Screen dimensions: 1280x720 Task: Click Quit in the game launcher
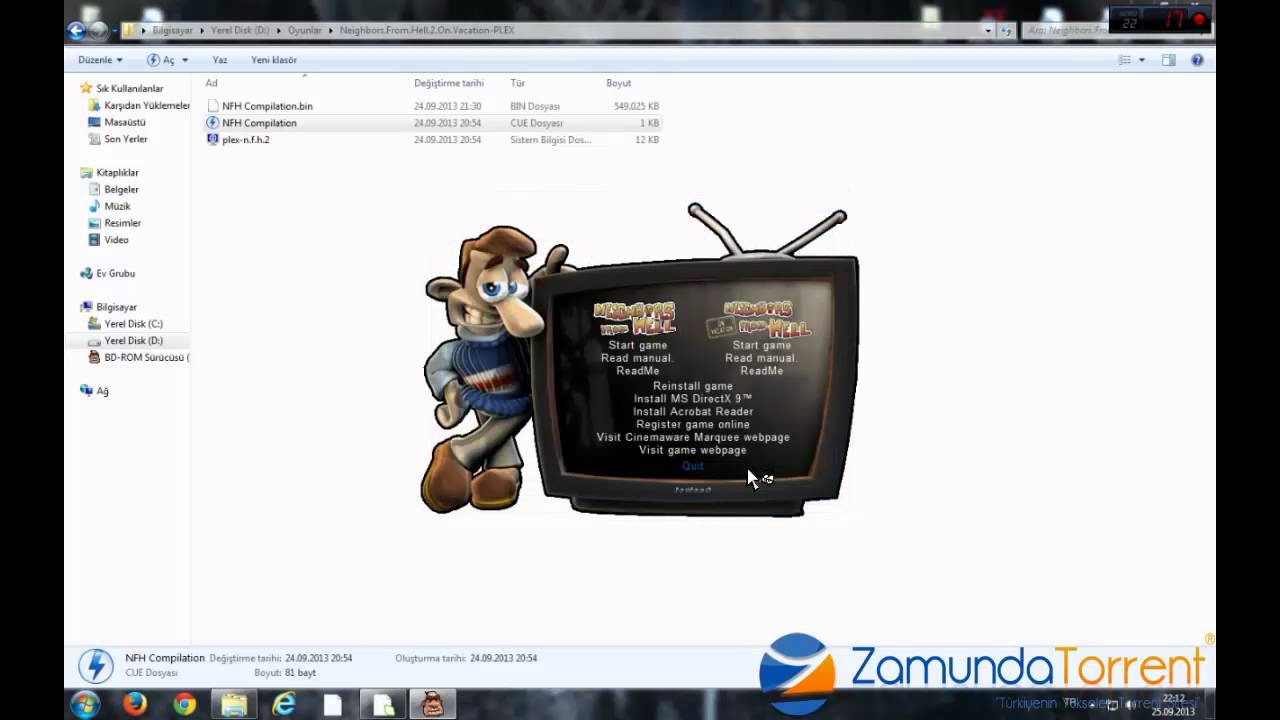(693, 466)
